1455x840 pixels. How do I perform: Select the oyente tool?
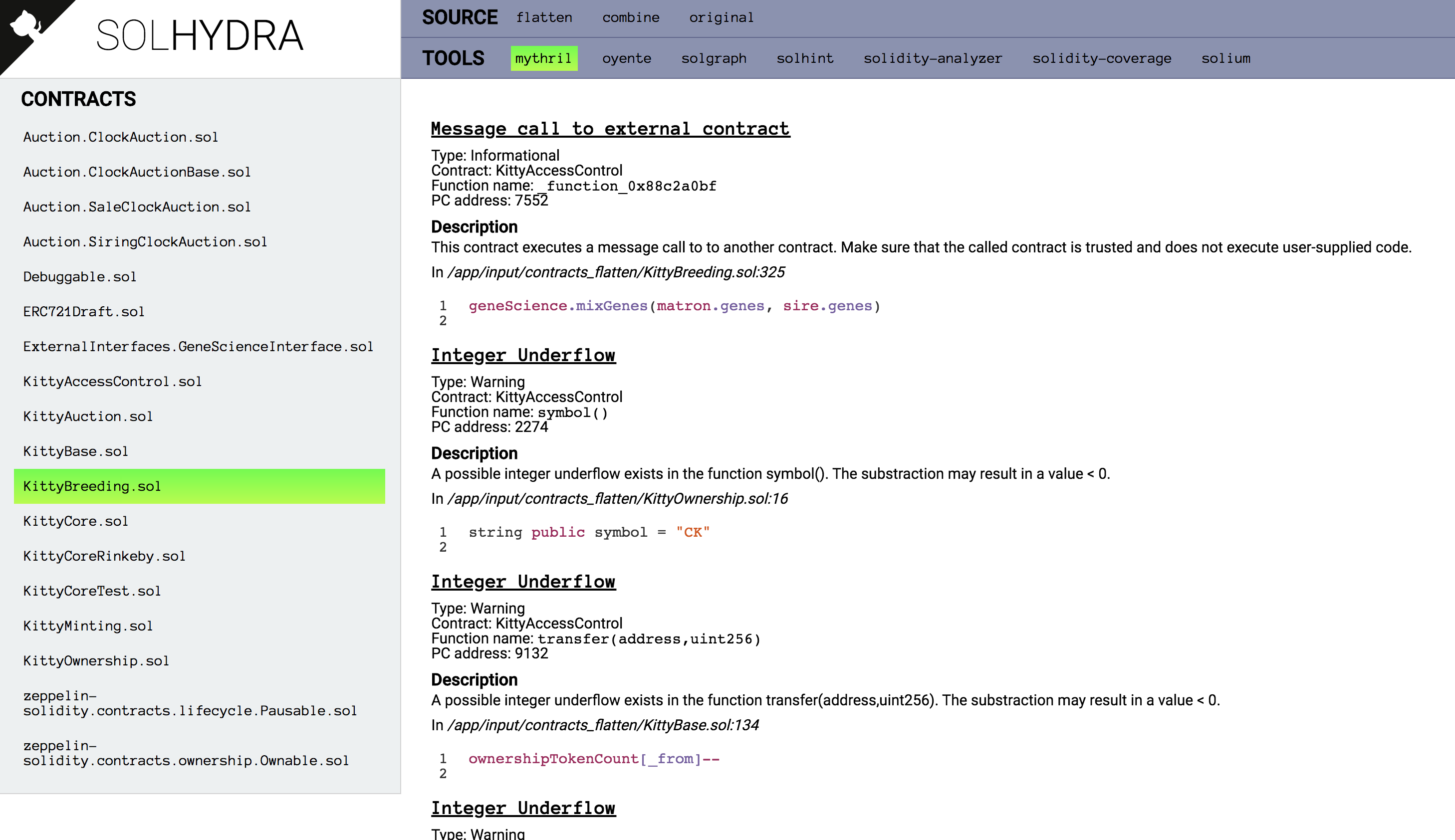[627, 58]
